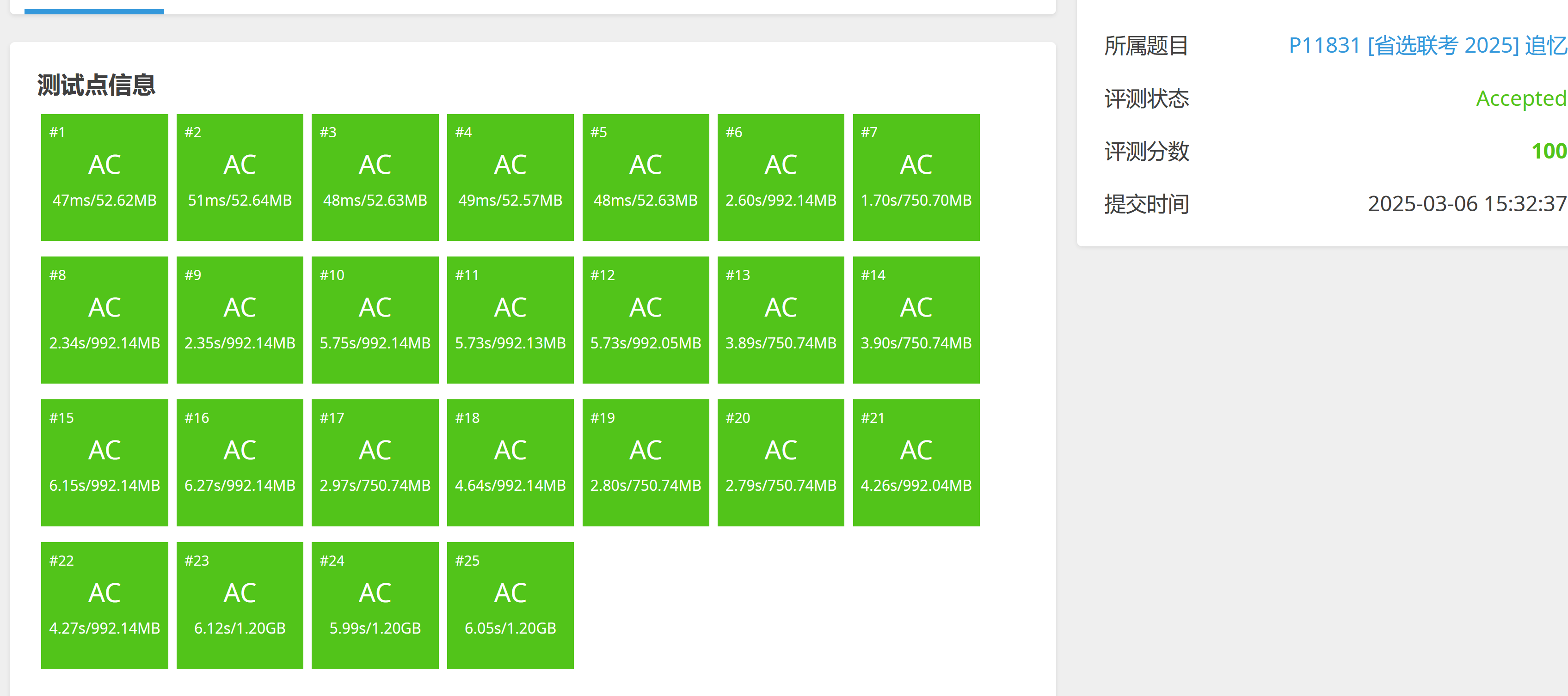Select test case #22 tile
Screen dimensions: 1568x696
[104, 605]
